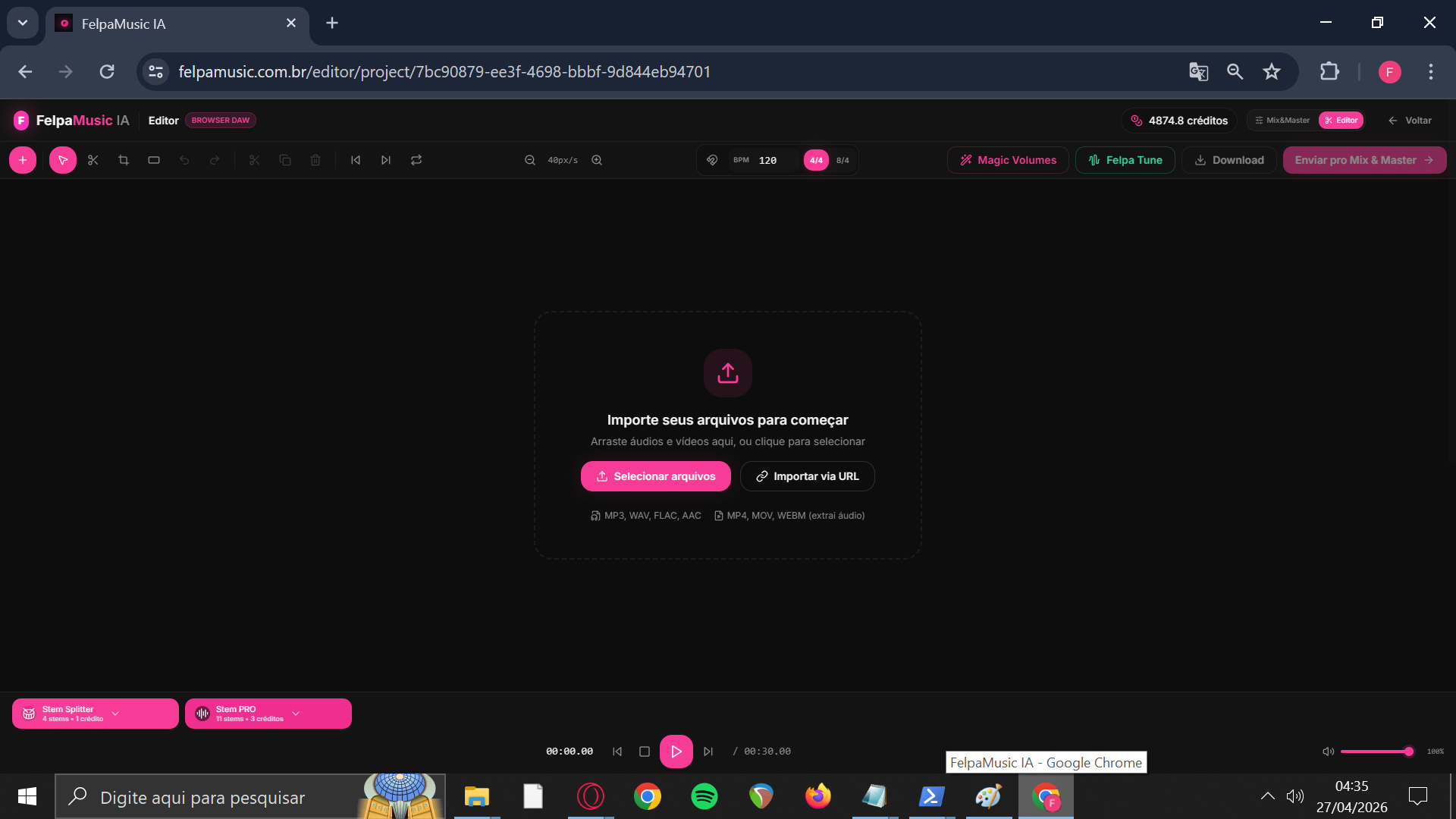The image size is (1456, 819).
Task: Click the undo icon
Action: click(184, 160)
